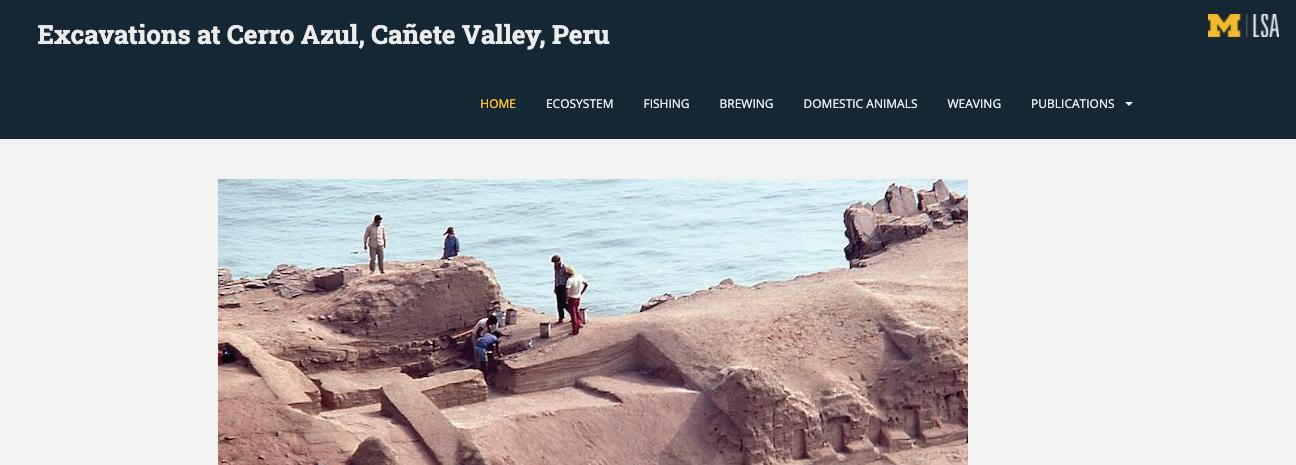The image size is (1296, 465).
Task: Go to the Home page tab
Action: click(x=498, y=104)
